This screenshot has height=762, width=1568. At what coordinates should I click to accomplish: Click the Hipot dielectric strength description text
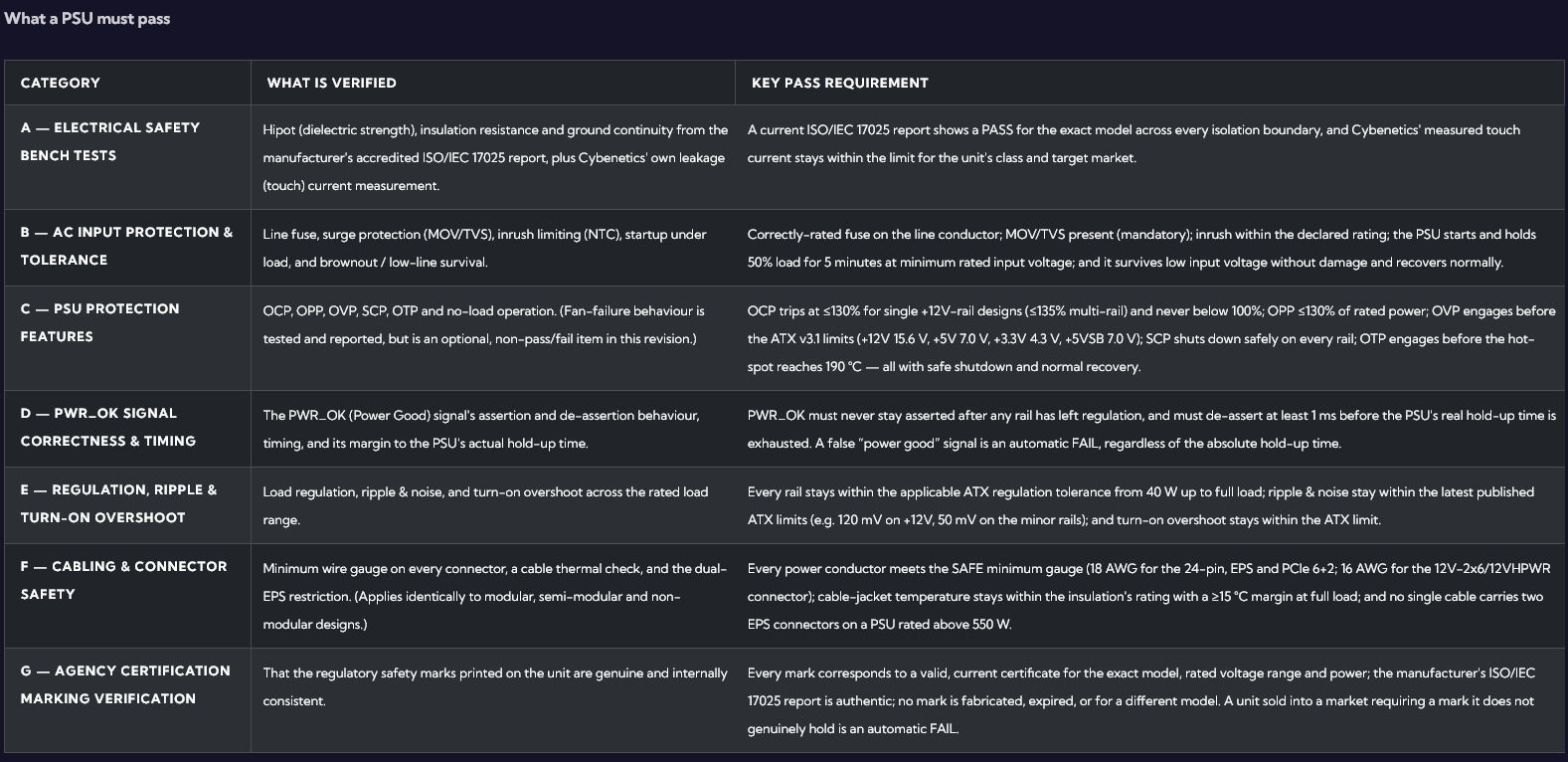(x=495, y=157)
